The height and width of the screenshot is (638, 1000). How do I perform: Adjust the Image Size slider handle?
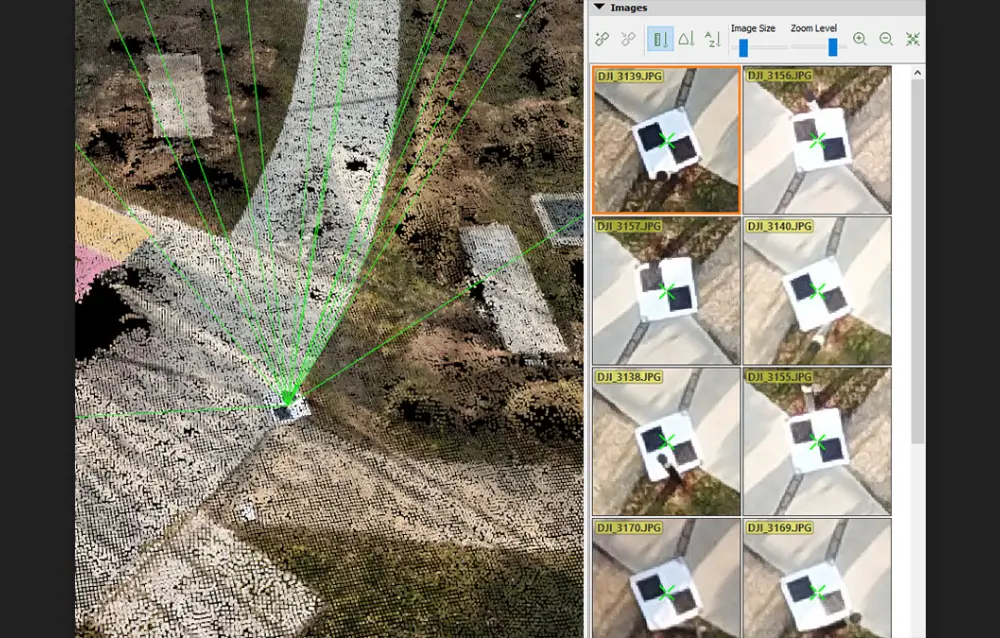coord(744,47)
